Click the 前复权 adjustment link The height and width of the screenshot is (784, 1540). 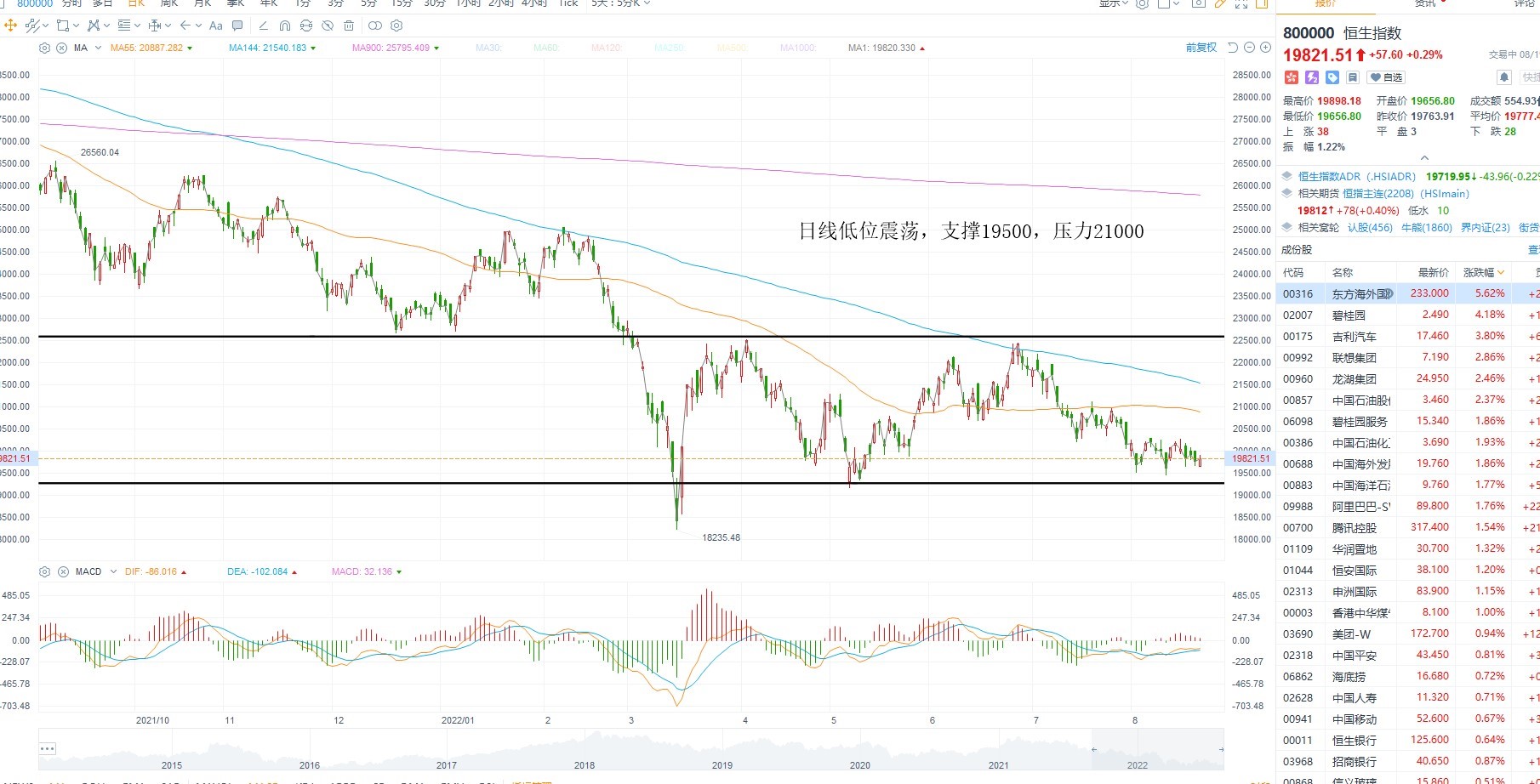tap(1201, 48)
